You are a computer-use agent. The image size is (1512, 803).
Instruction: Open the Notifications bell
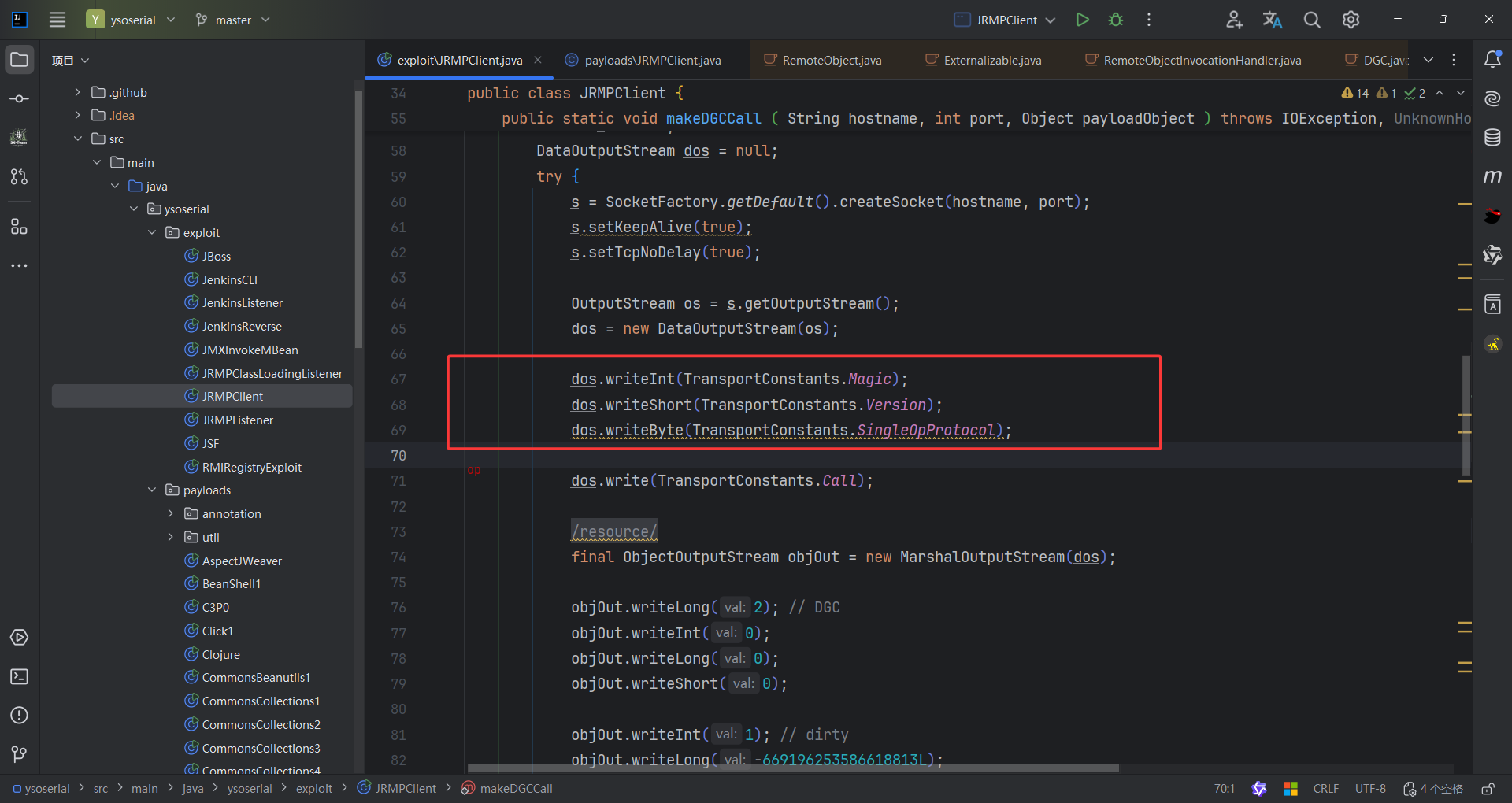(1492, 60)
